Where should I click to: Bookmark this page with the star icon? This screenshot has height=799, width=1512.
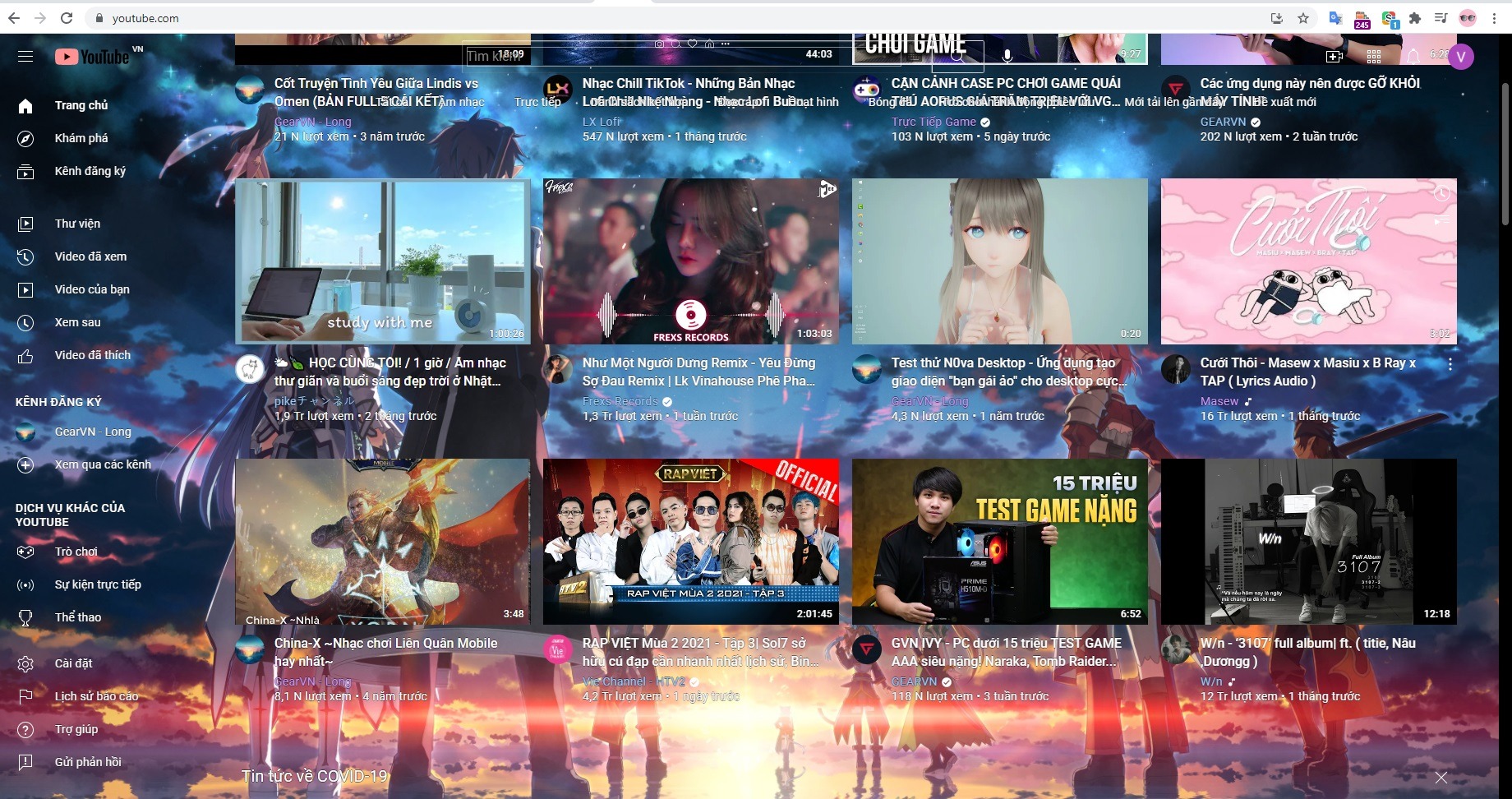(x=1303, y=18)
